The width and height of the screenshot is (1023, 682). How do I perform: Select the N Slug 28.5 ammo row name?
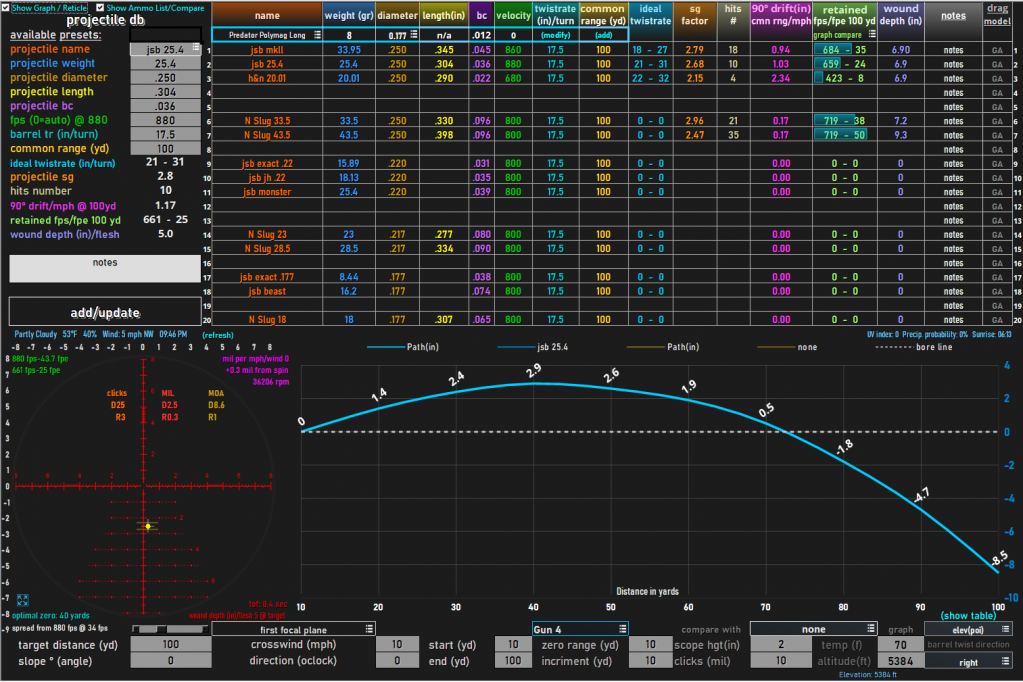pos(267,249)
